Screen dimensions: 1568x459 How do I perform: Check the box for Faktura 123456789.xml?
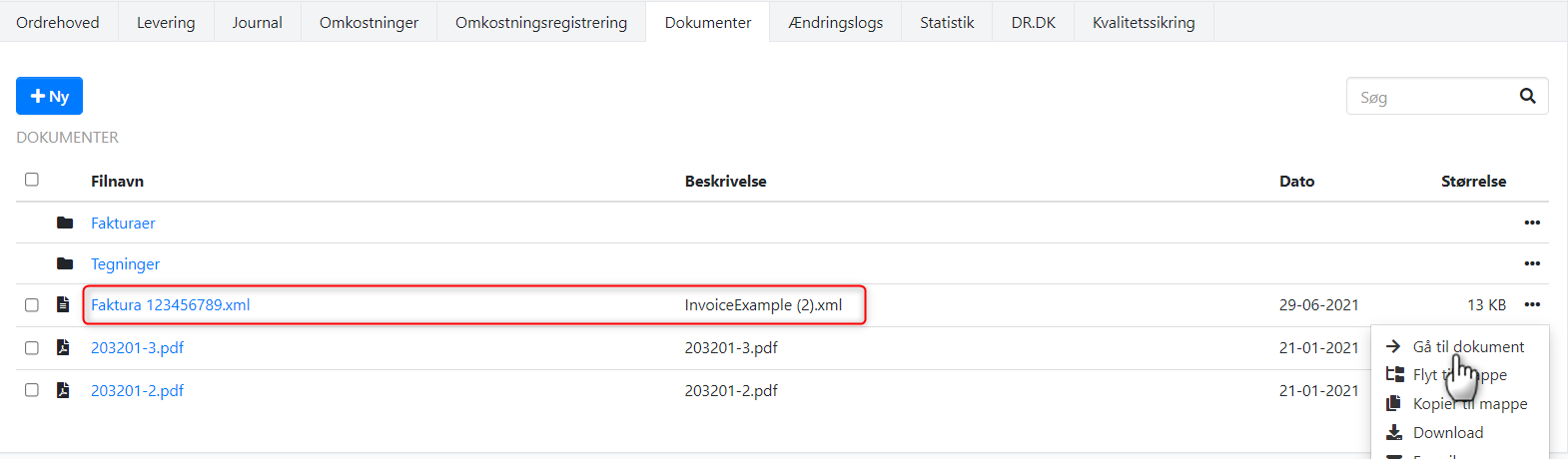pyautogui.click(x=32, y=305)
